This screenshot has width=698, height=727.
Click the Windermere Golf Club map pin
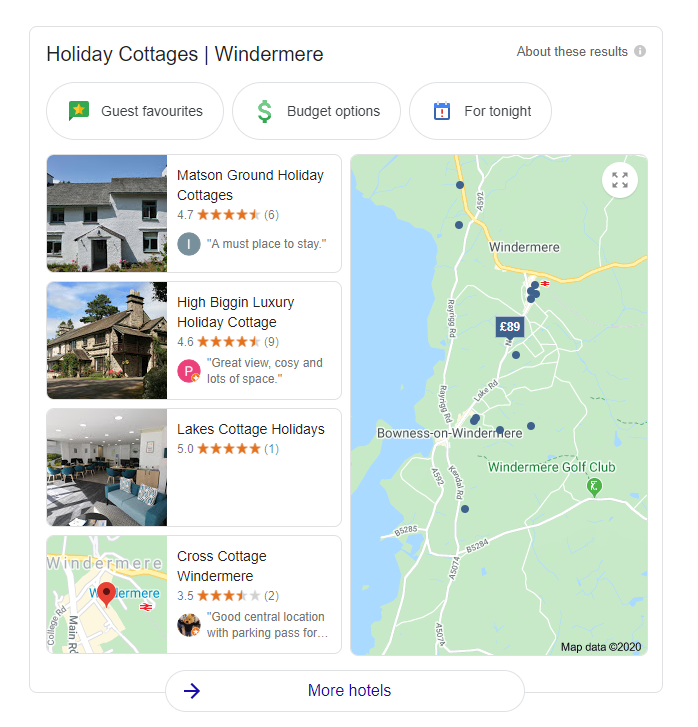pyautogui.click(x=594, y=488)
